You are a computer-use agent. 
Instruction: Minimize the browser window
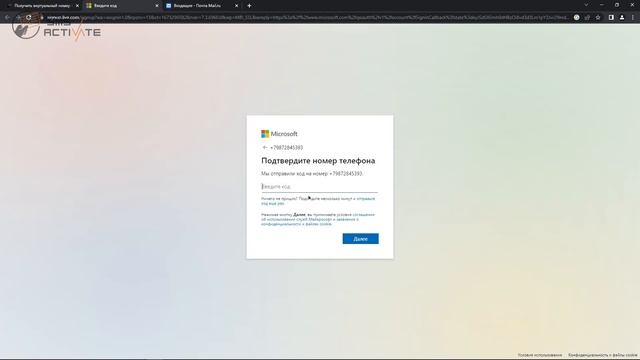[602, 5]
